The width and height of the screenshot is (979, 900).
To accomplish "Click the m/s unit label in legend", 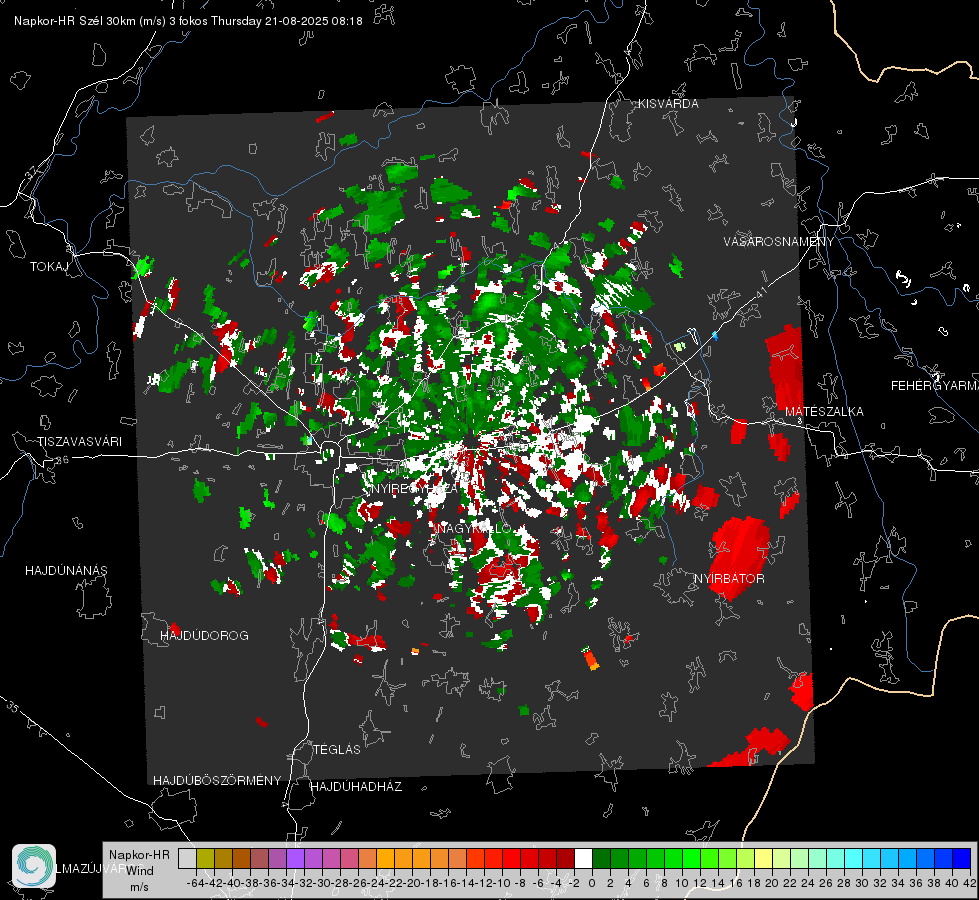I will 139,887.
